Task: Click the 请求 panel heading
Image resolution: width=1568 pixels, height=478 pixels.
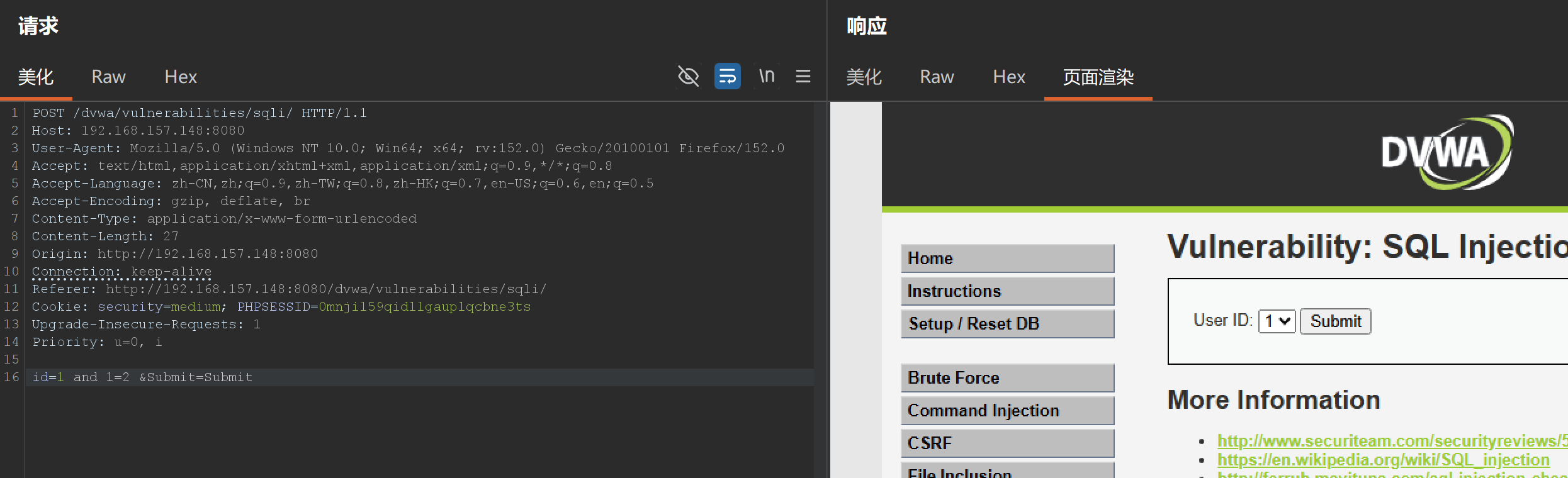Action: (x=38, y=26)
